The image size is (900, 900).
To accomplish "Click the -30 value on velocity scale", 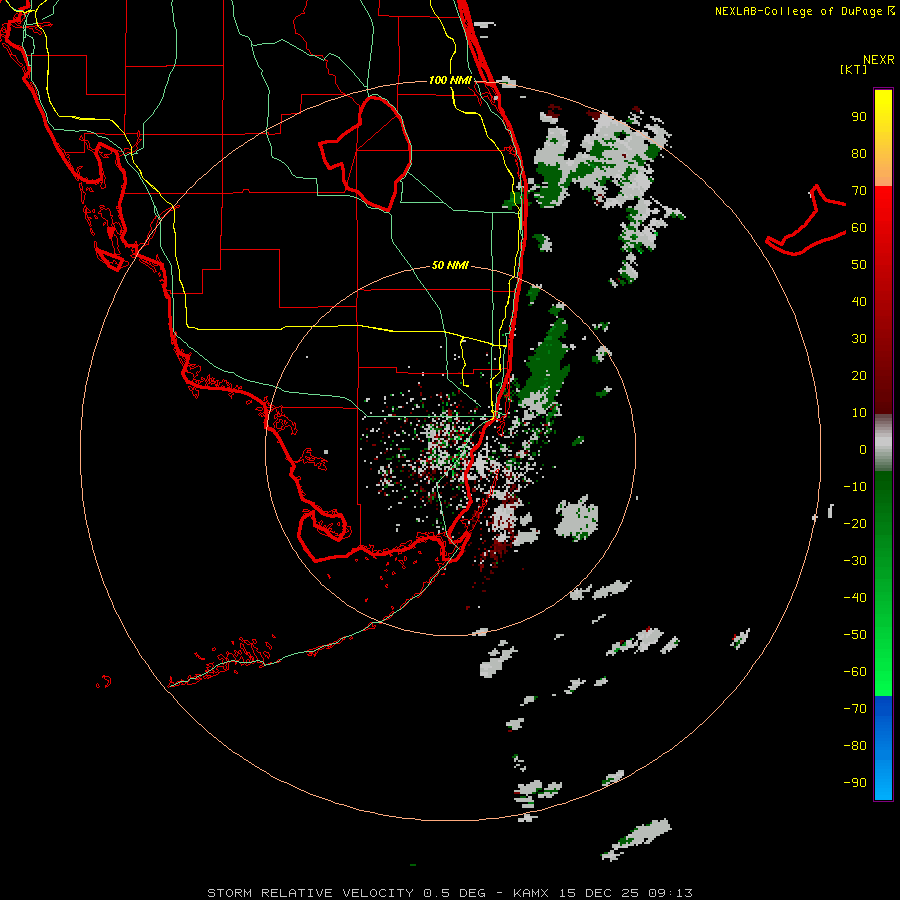I will click(x=855, y=561).
